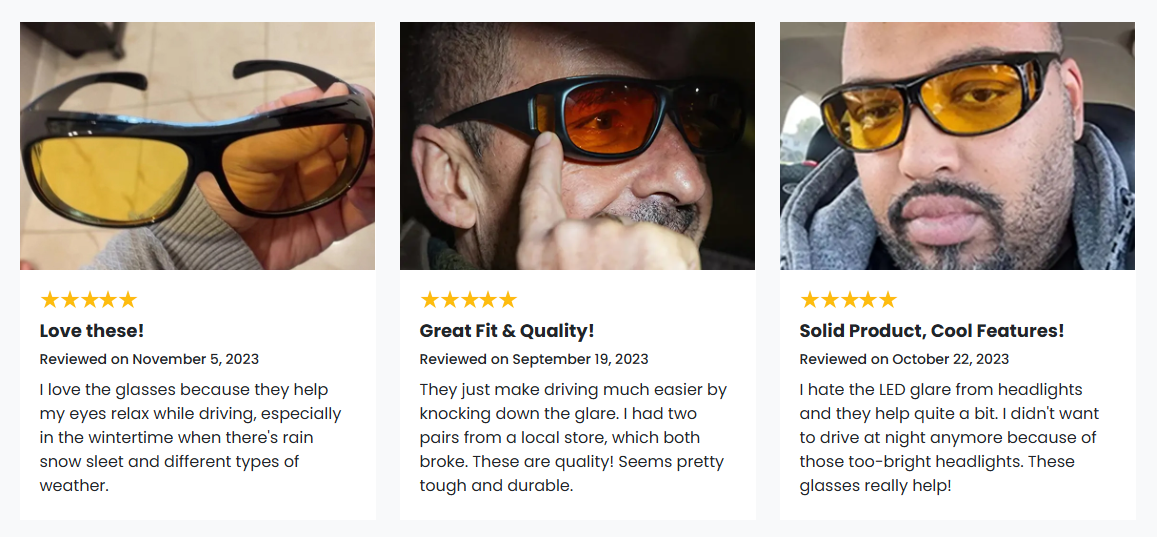Open the car selfie photo with yellow glasses

(957, 146)
